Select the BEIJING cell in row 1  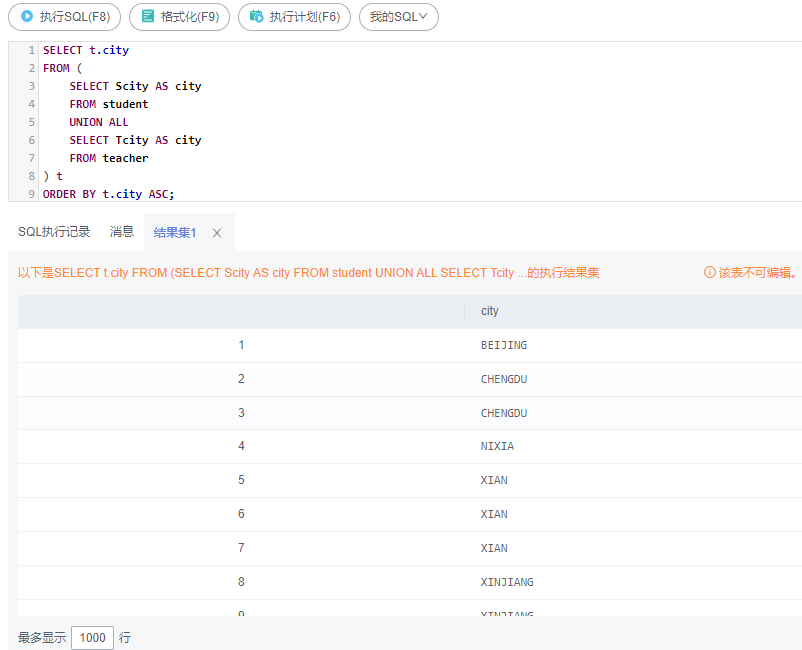click(504, 345)
